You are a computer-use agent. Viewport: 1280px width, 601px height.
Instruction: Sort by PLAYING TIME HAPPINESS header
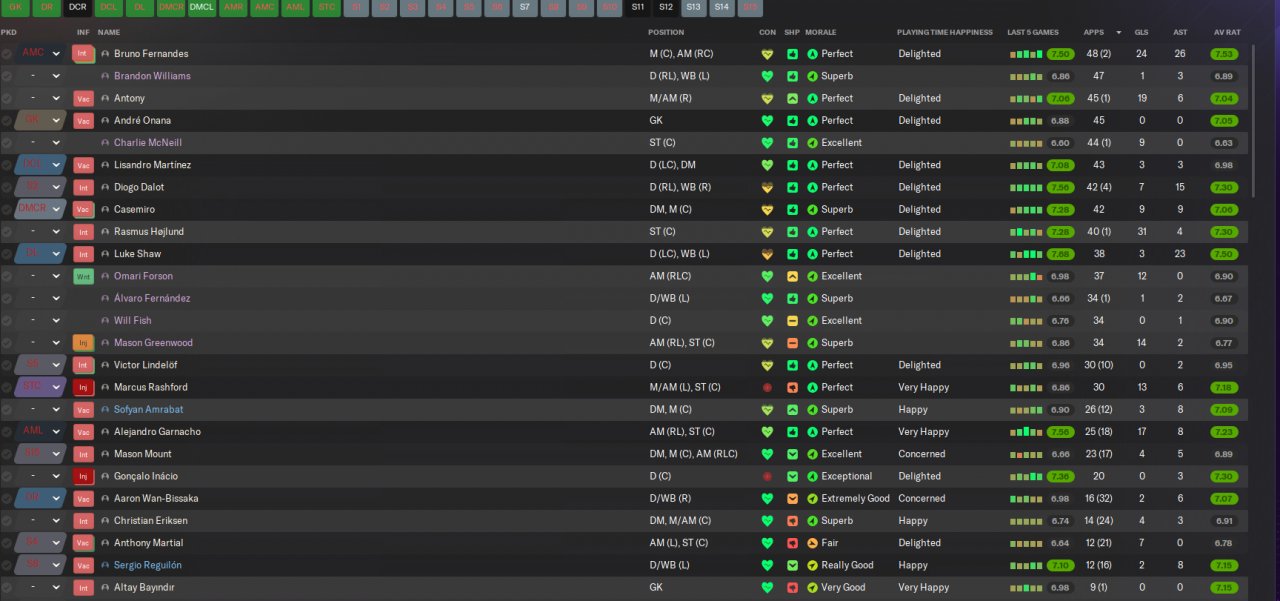(945, 32)
